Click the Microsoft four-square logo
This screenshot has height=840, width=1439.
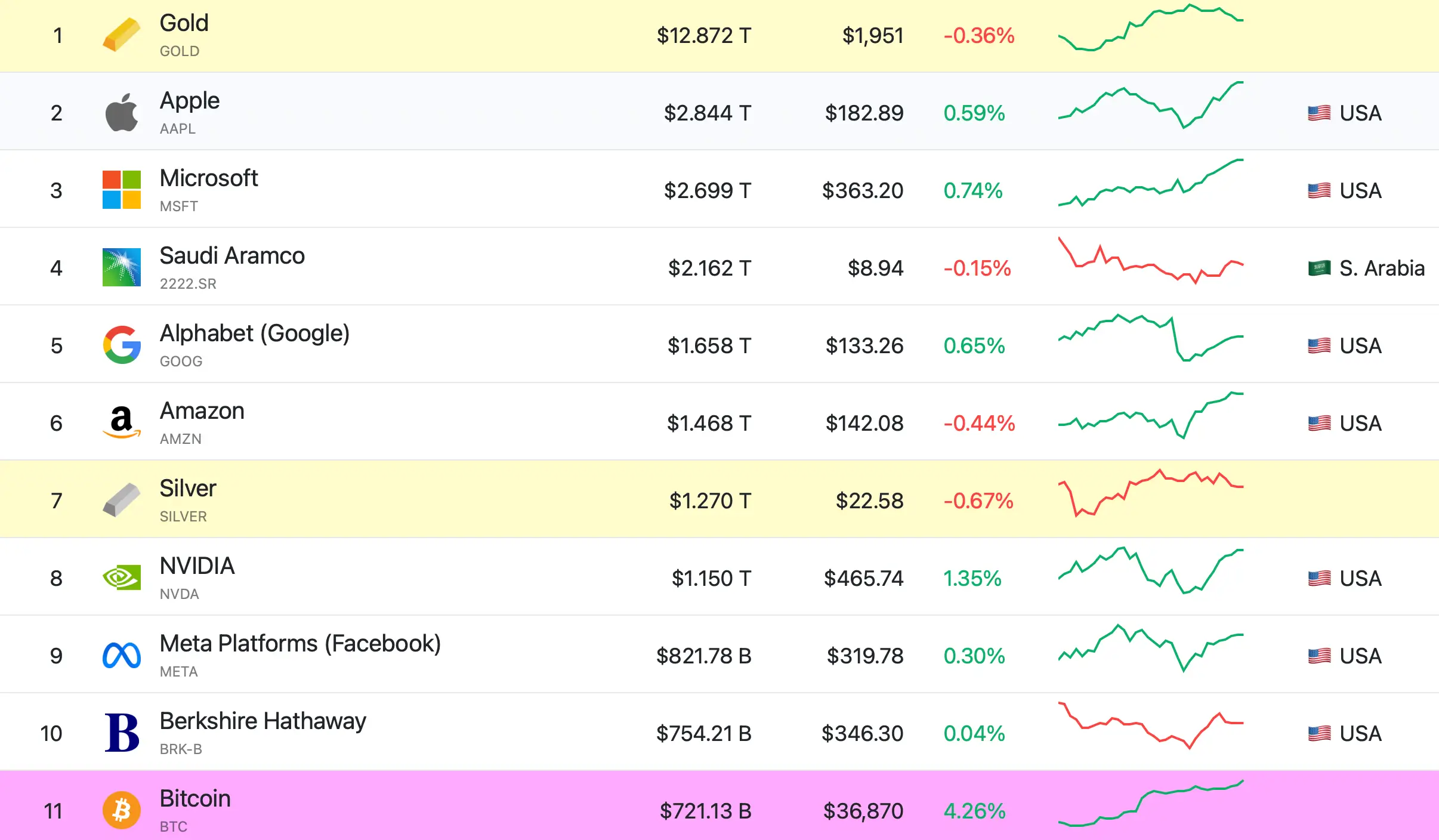[x=121, y=190]
